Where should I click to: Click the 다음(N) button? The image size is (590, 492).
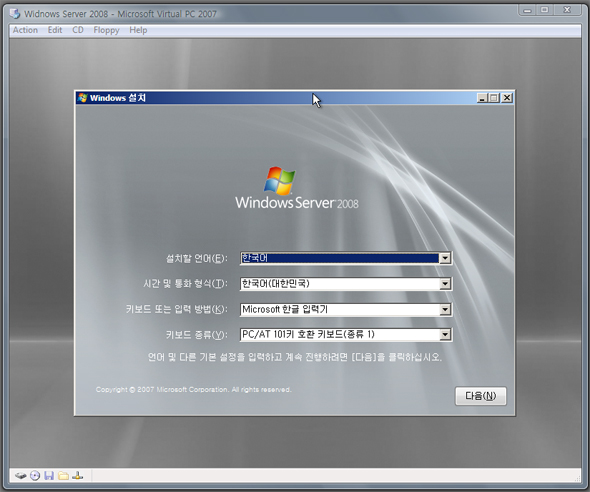click(481, 396)
